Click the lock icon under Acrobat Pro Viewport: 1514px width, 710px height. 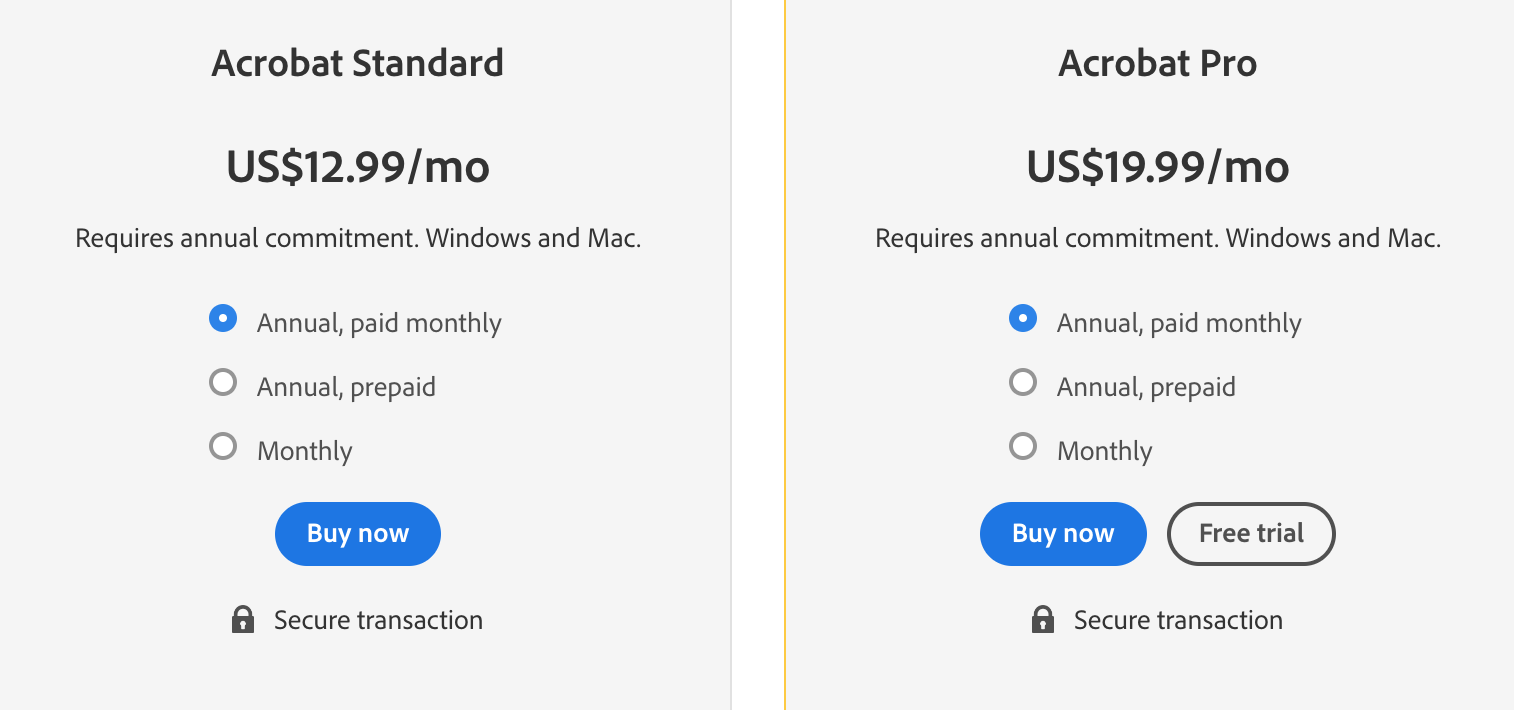(1042, 619)
